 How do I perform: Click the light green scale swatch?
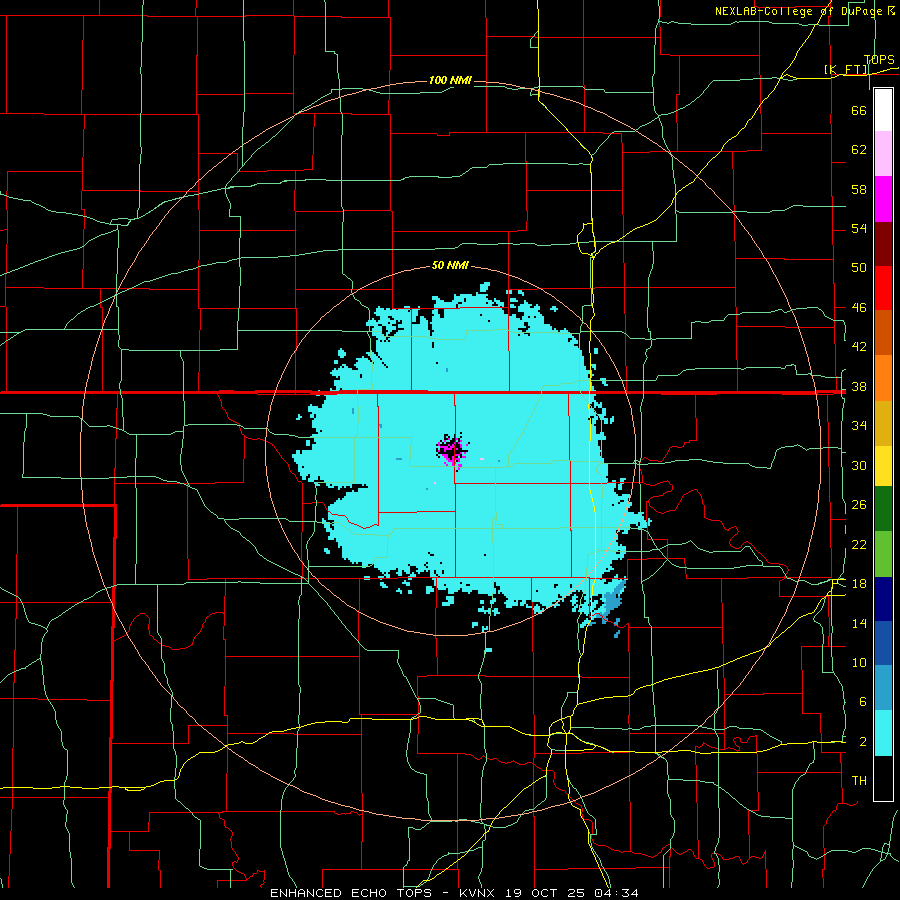coord(883,554)
